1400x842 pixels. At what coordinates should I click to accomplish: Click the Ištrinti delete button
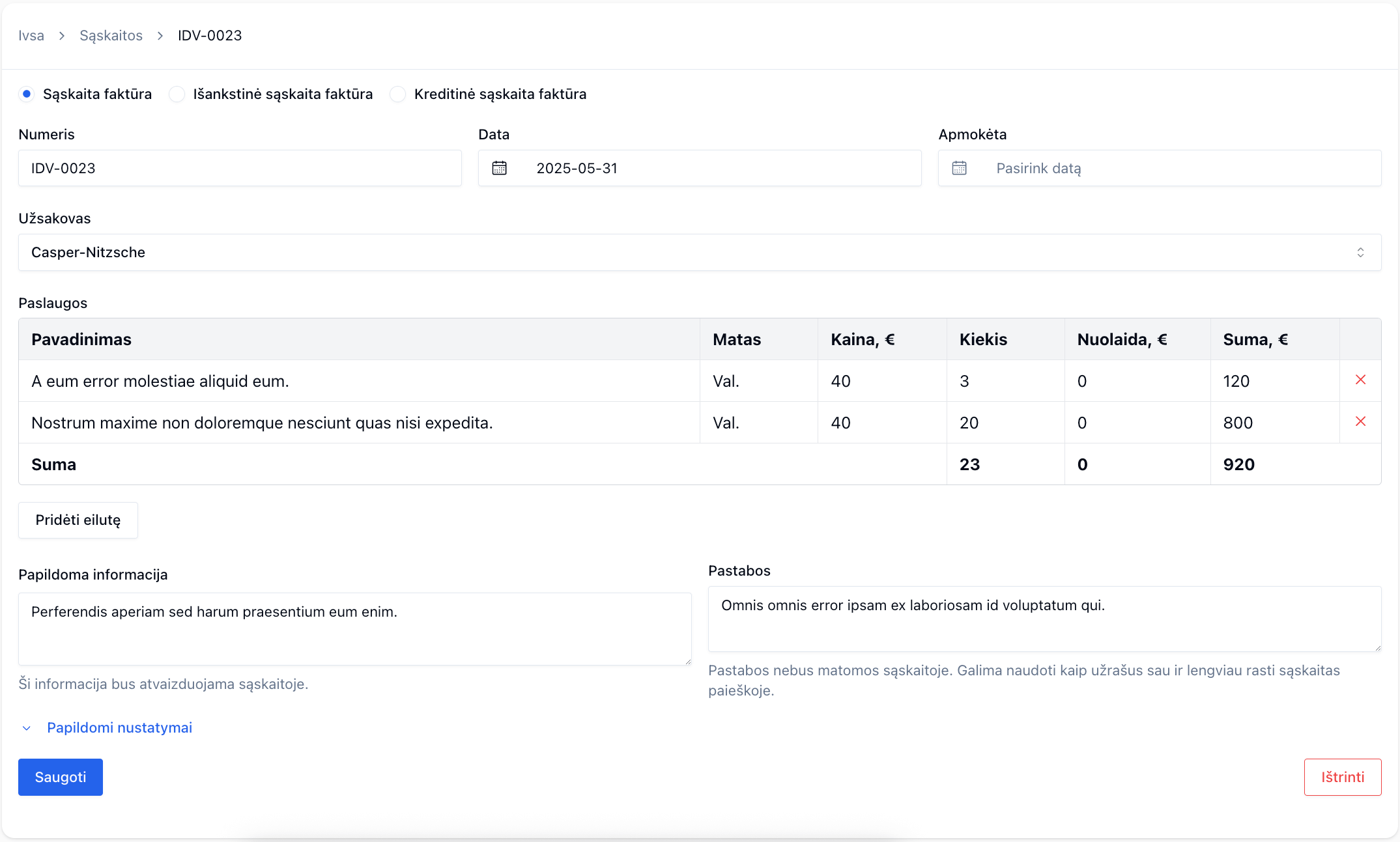tap(1342, 777)
